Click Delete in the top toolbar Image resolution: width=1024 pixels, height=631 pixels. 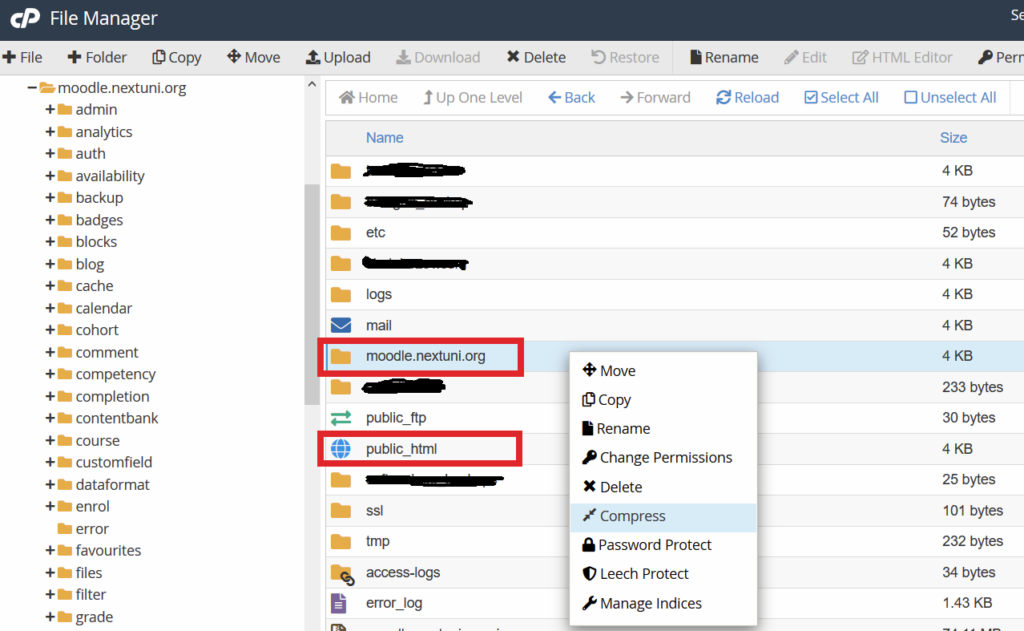536,57
